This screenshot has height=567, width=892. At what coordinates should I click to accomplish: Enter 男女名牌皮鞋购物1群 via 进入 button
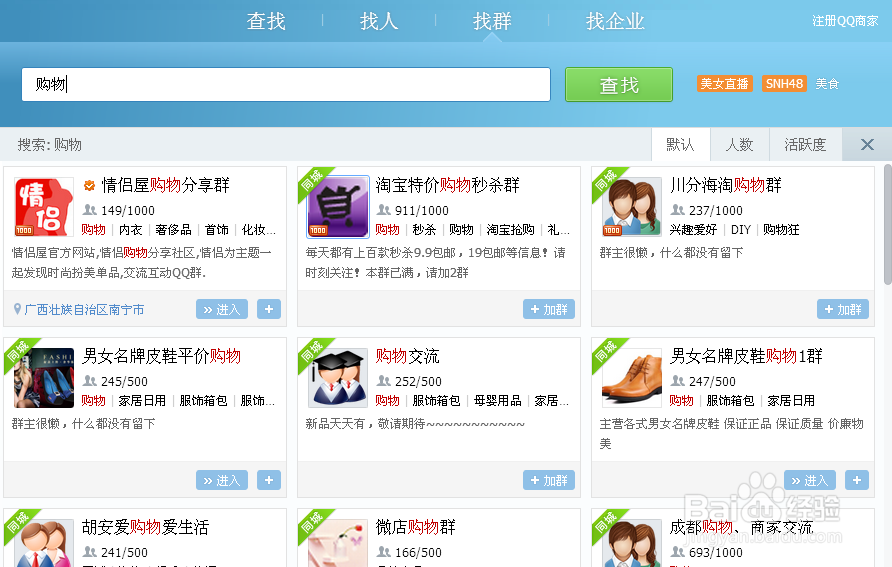810,481
